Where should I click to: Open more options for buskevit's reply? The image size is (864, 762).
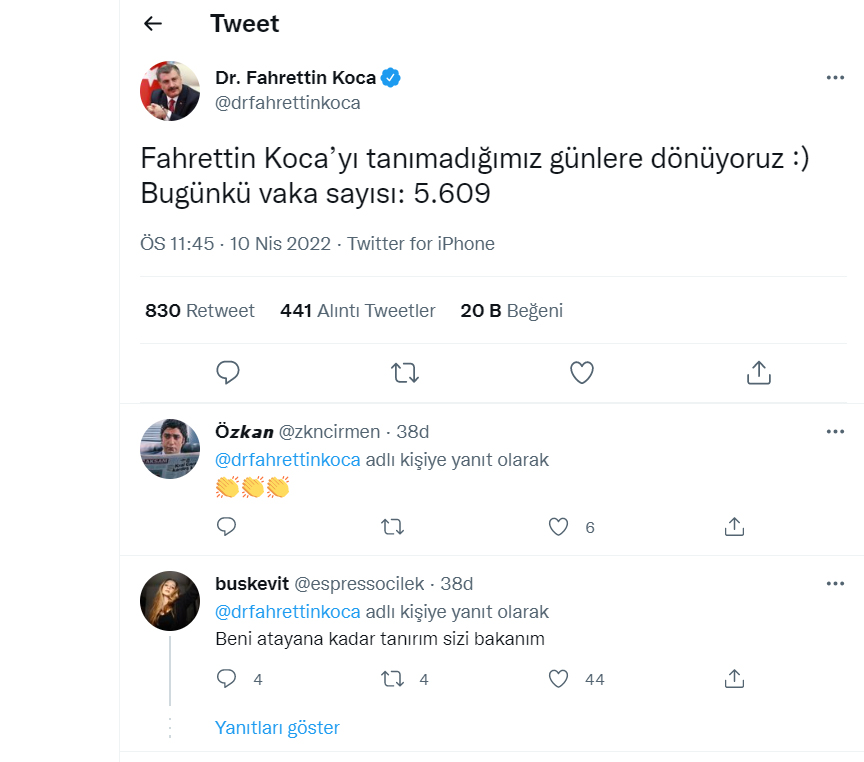point(835,583)
